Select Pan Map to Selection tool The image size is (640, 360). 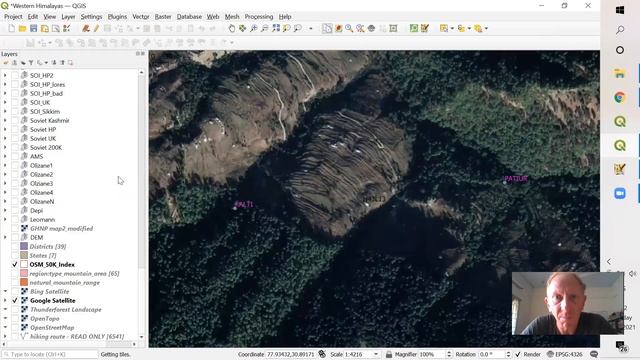[x=243, y=29]
